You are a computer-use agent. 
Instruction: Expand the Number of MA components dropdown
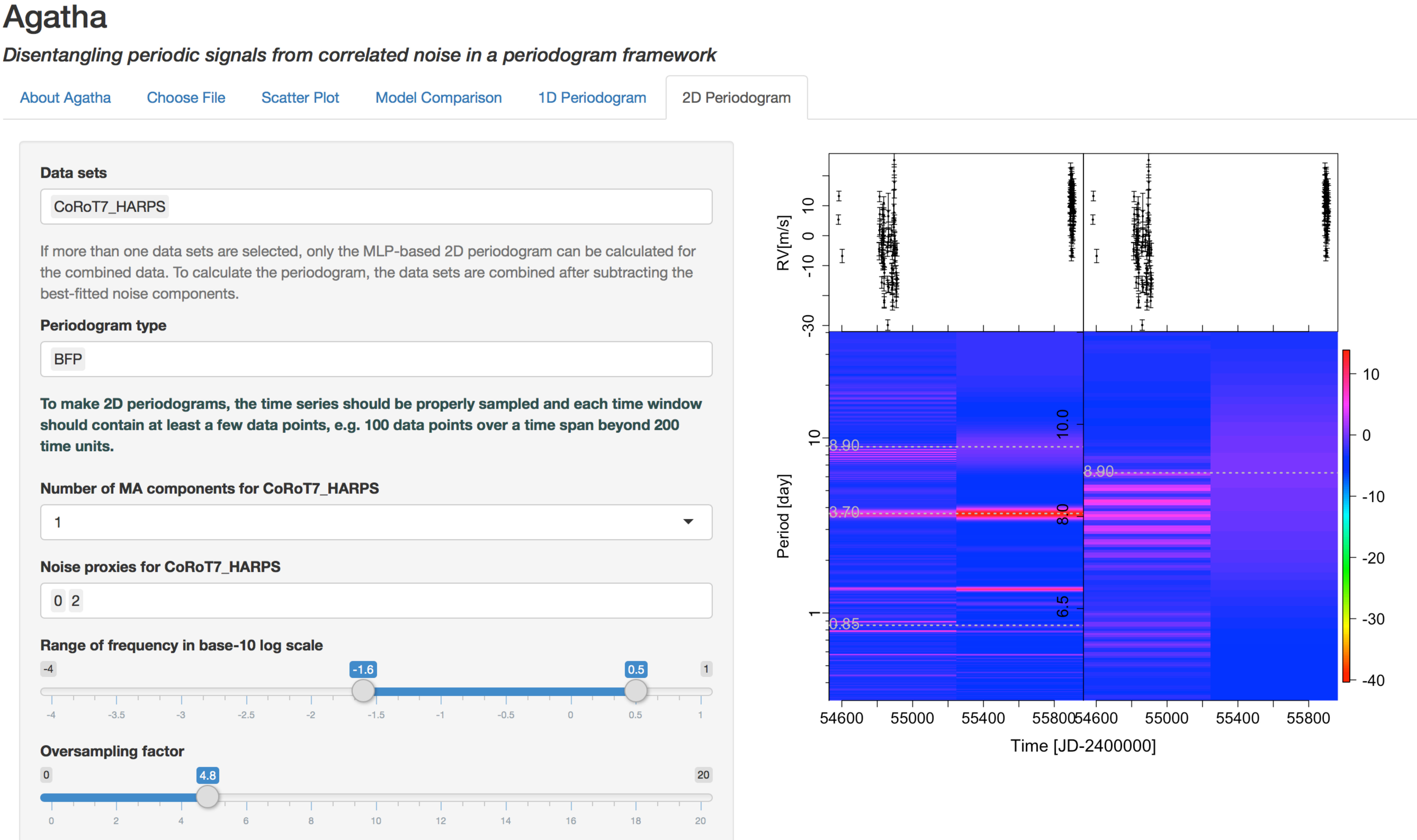coord(376,522)
